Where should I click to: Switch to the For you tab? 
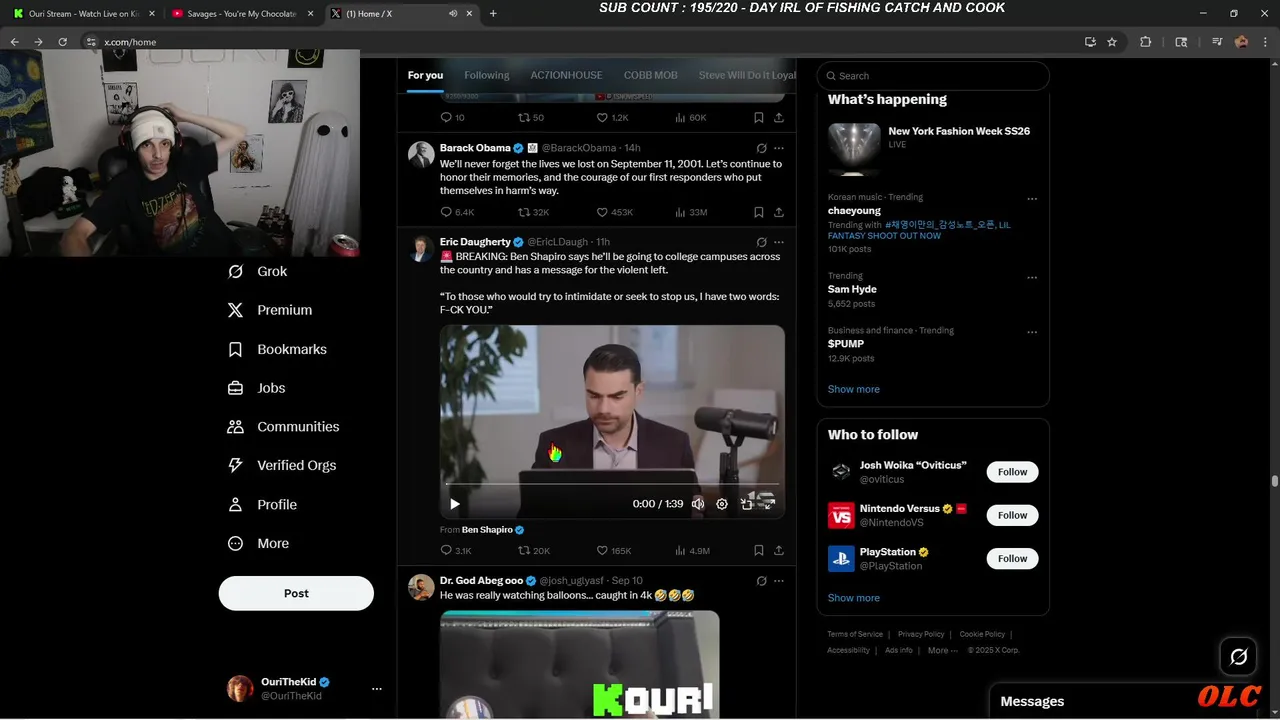click(x=425, y=75)
